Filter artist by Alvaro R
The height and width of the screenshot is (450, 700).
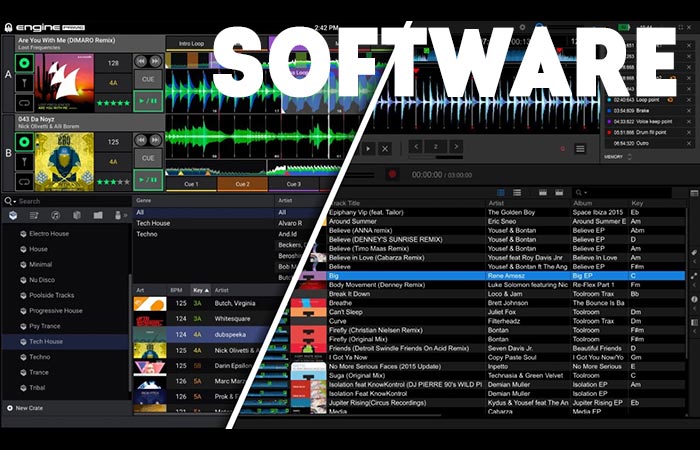[x=290, y=223]
